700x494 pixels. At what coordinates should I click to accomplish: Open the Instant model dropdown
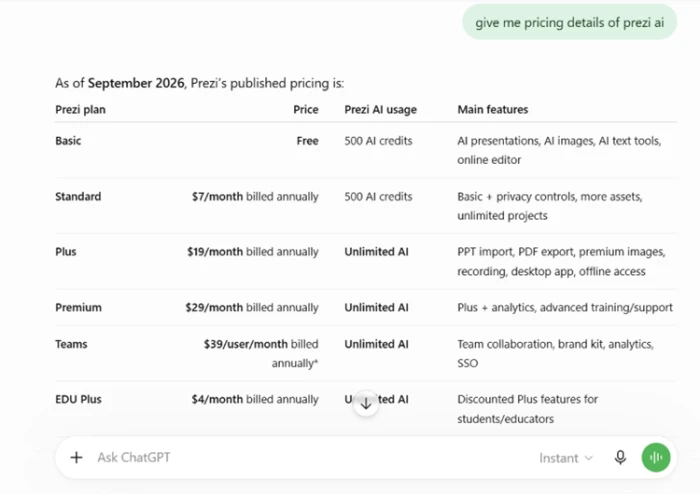pyautogui.click(x=566, y=458)
